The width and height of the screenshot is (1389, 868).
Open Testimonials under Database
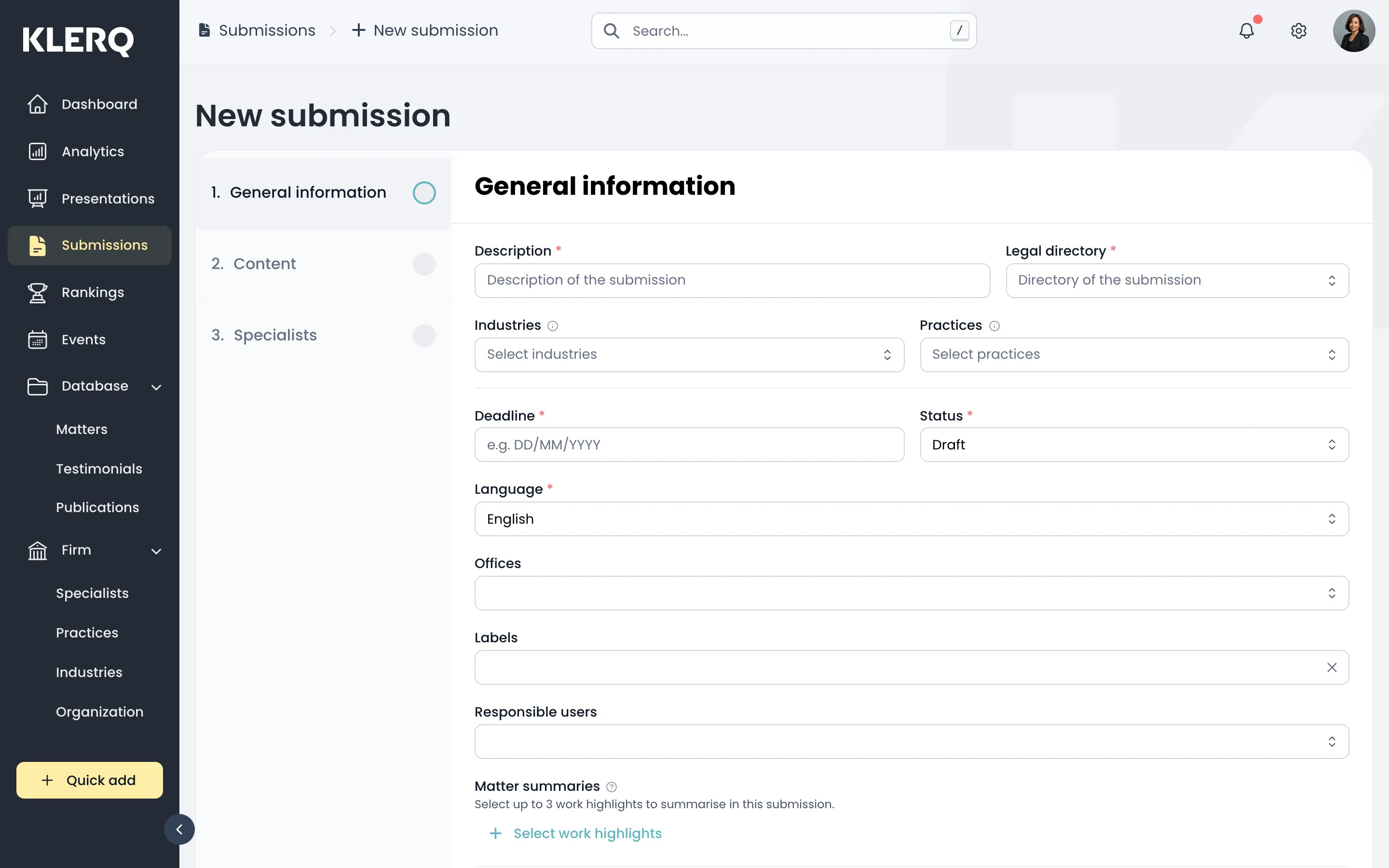point(99,468)
